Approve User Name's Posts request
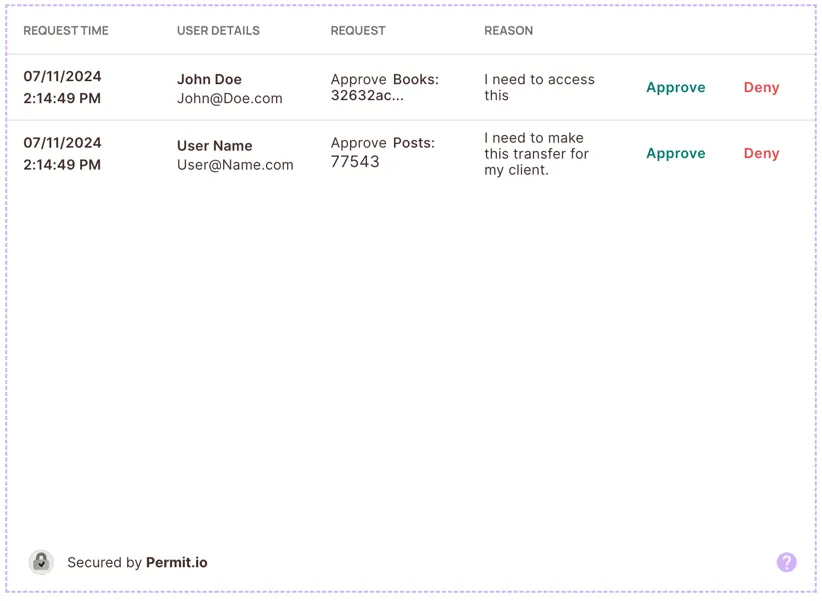822x601 pixels. coord(675,154)
